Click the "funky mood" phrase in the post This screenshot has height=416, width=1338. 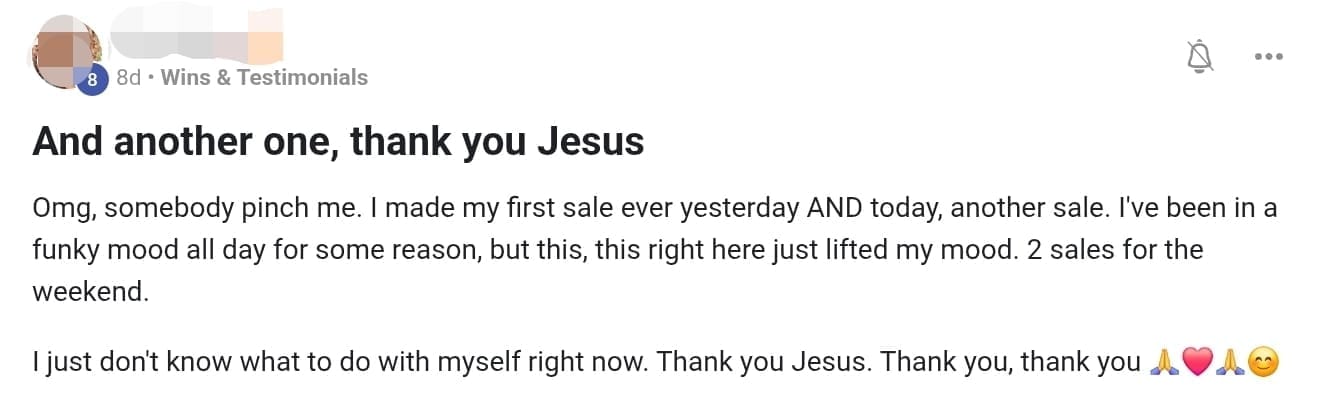point(102,250)
